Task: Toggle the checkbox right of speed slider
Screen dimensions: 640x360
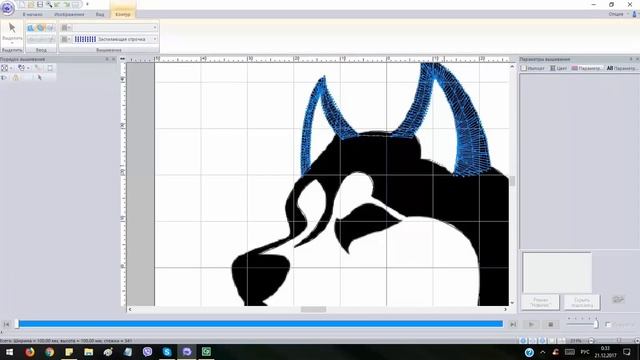Action: pos(608,324)
